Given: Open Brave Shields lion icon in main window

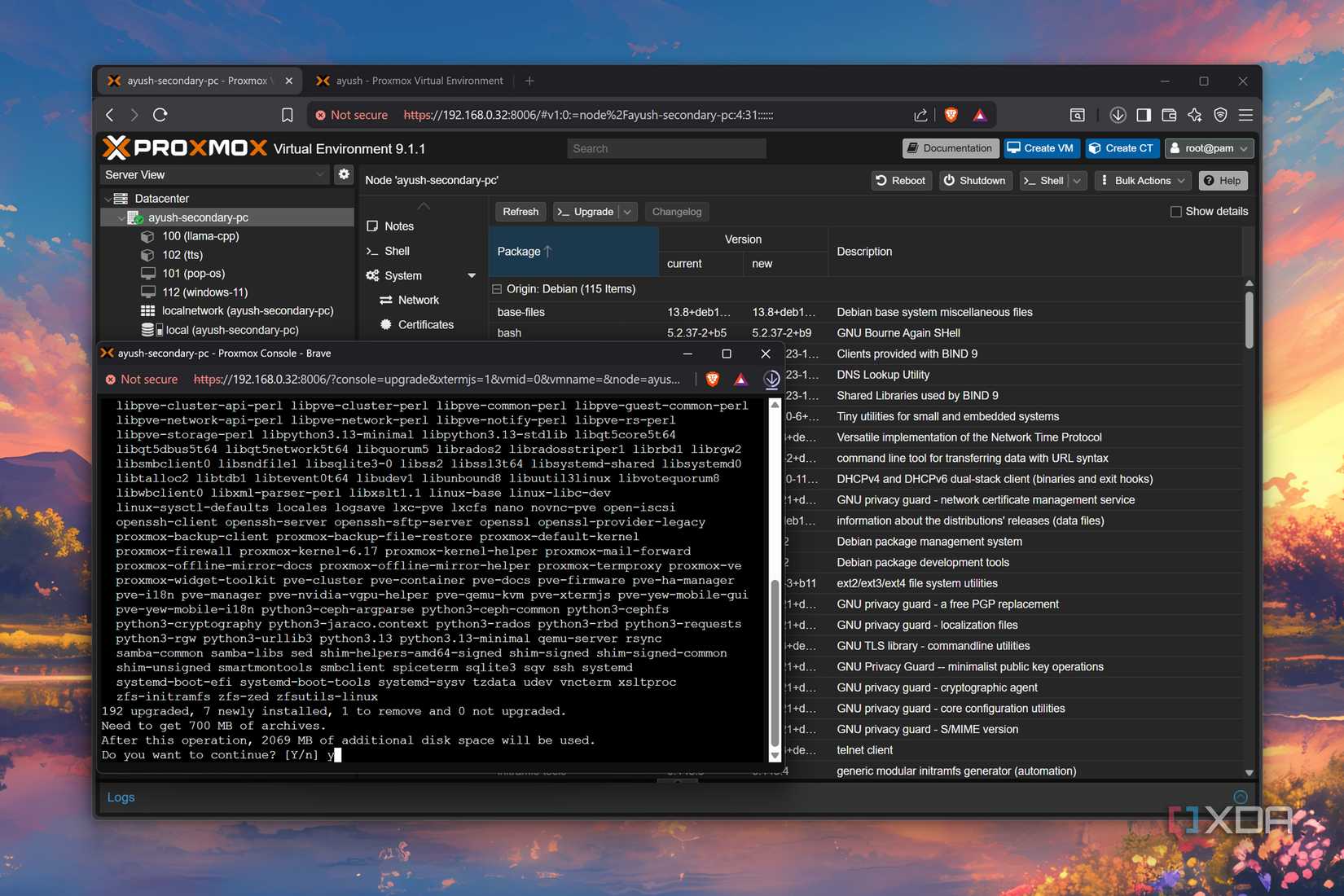Looking at the screenshot, I should [x=951, y=115].
